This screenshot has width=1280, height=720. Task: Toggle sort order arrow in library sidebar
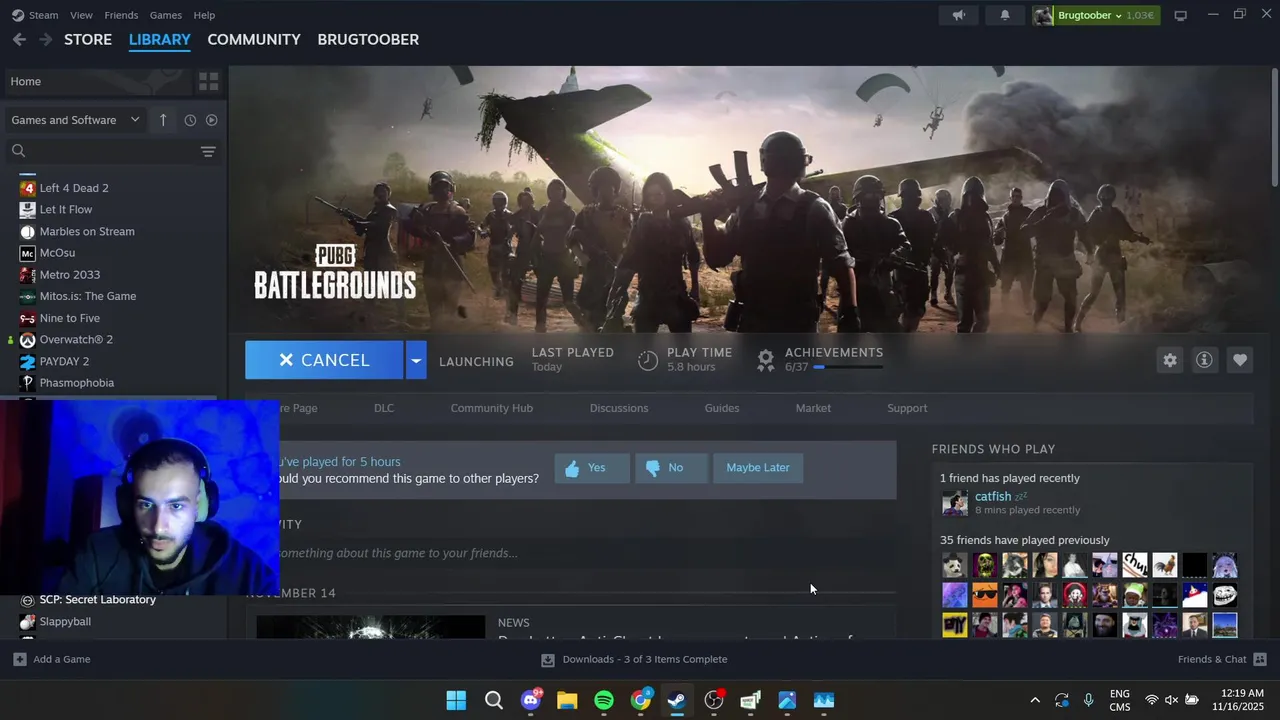163,120
